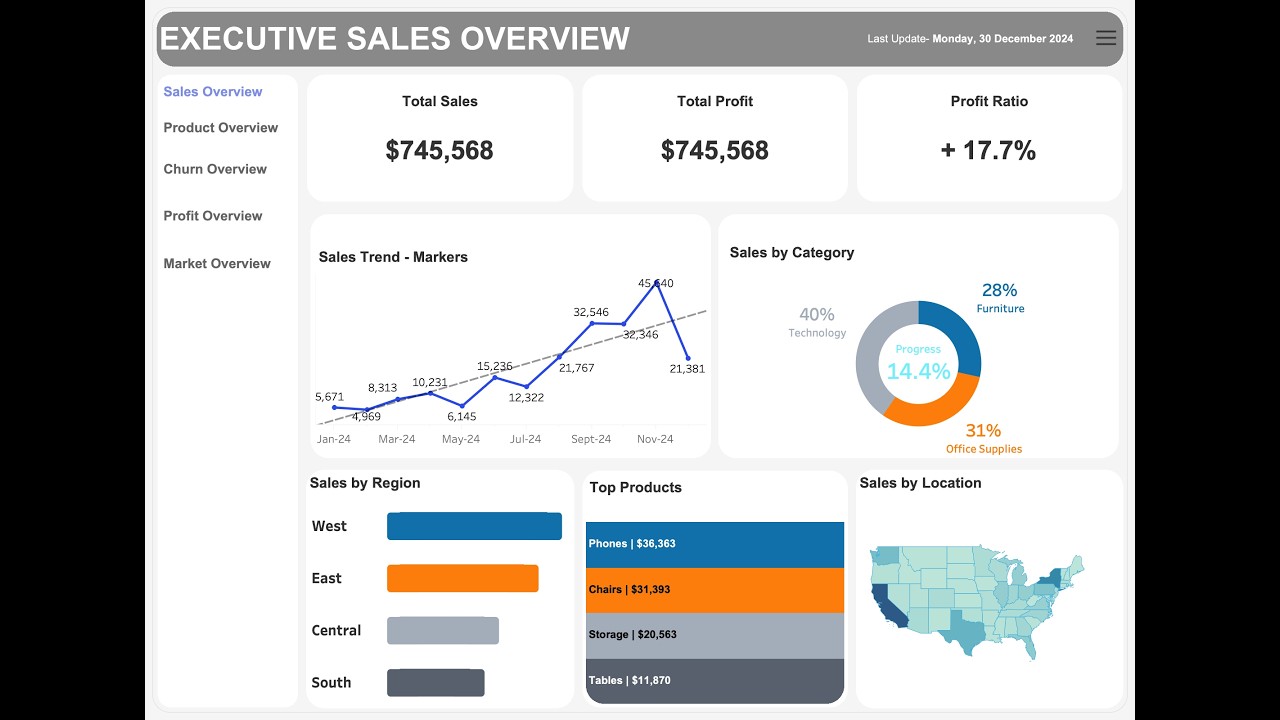Navigate to the Market Overview page
Screen dimensions: 1280x720
(217, 264)
